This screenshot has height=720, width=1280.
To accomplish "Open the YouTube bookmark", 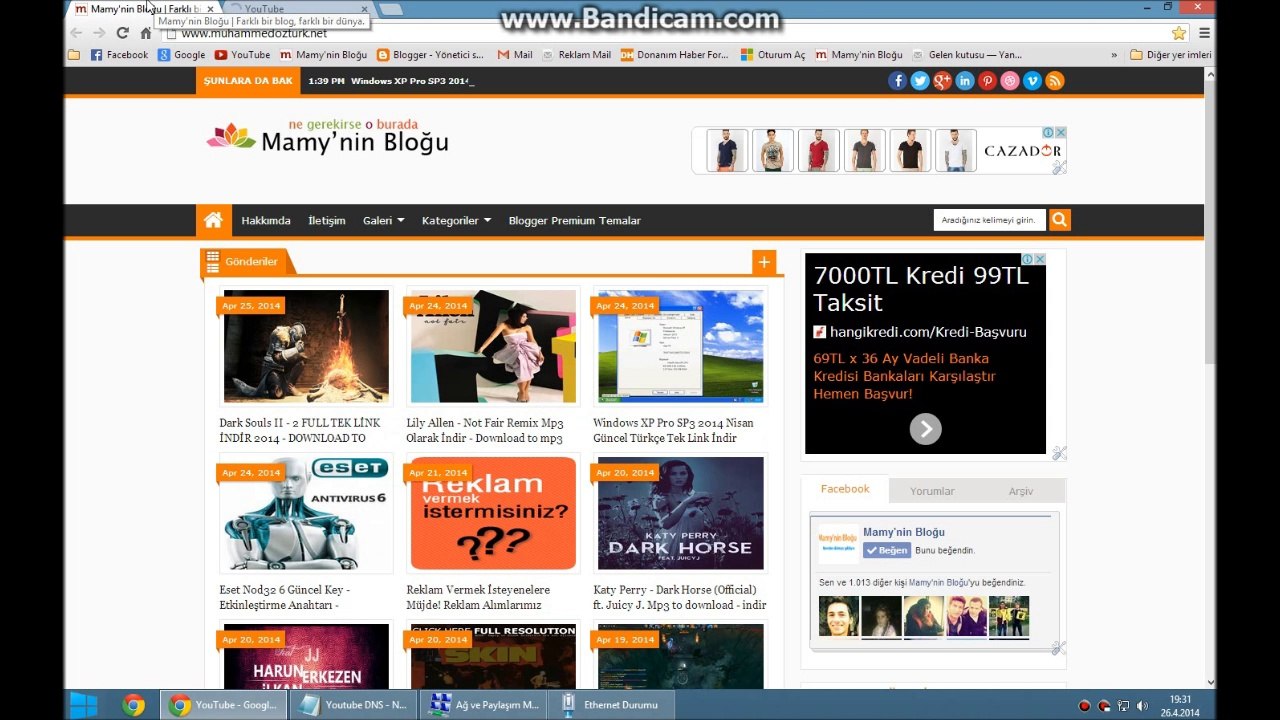I will [x=242, y=55].
